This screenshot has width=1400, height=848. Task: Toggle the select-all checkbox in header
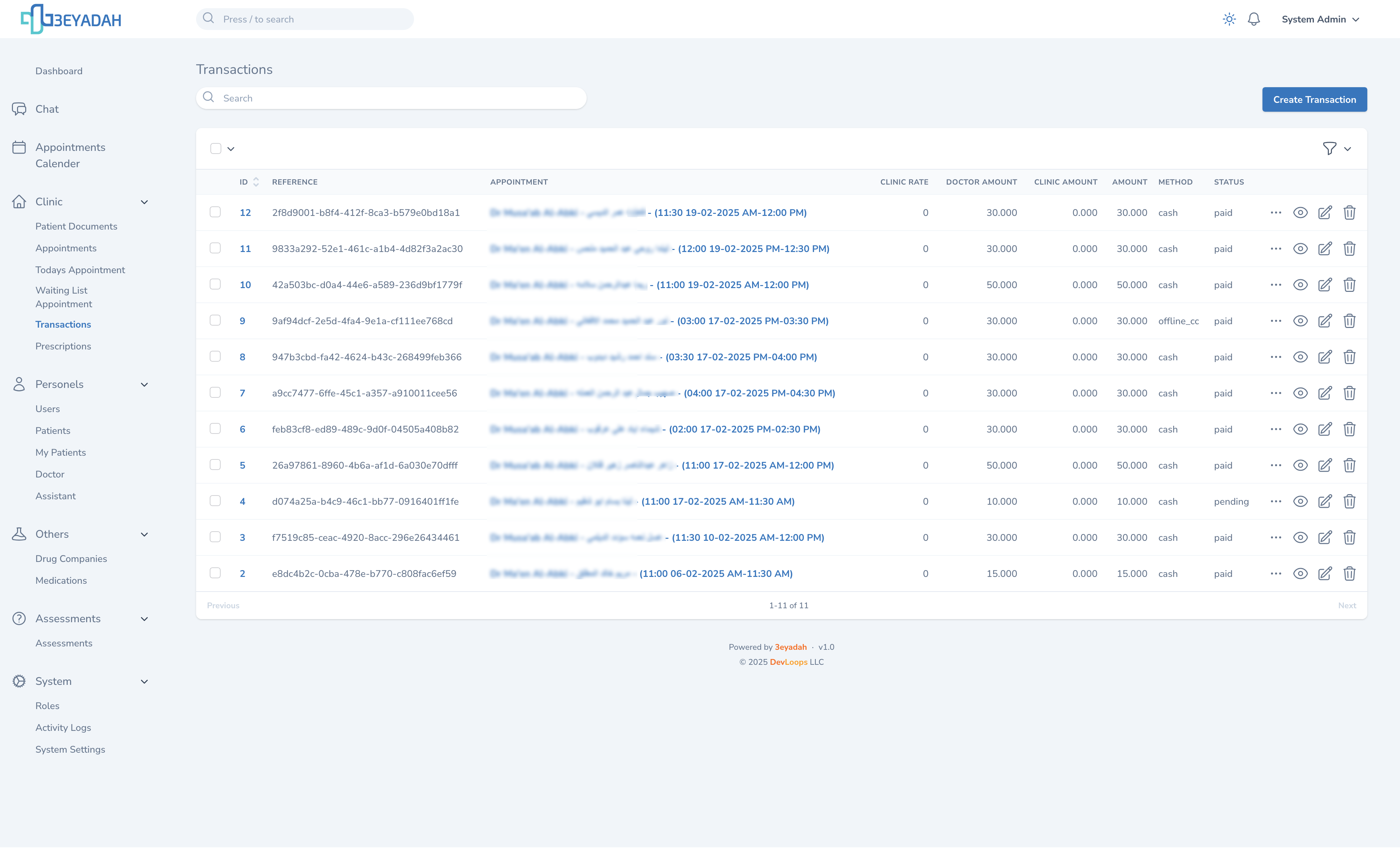pos(215,148)
